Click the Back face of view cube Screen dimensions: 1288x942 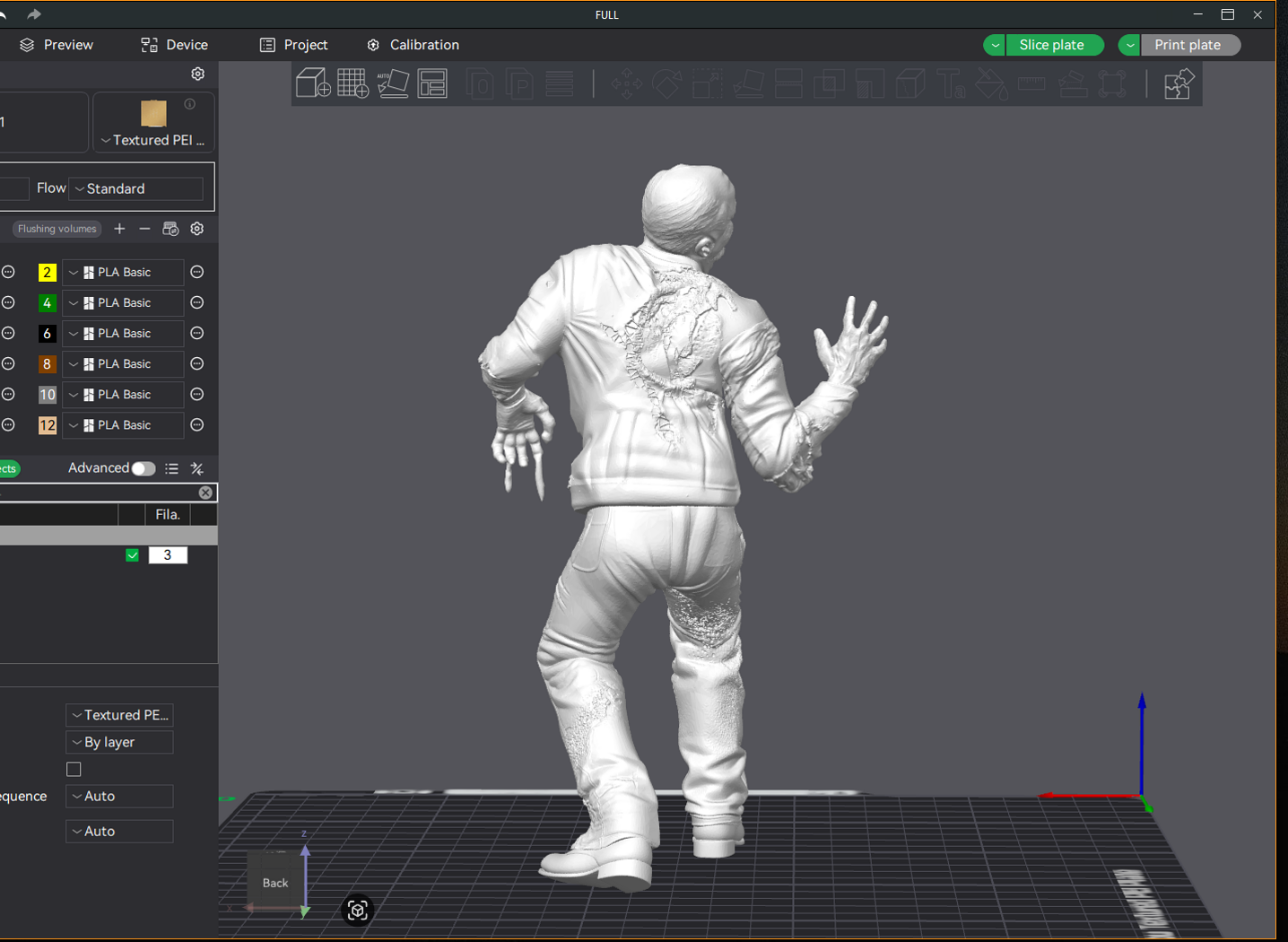click(x=275, y=883)
